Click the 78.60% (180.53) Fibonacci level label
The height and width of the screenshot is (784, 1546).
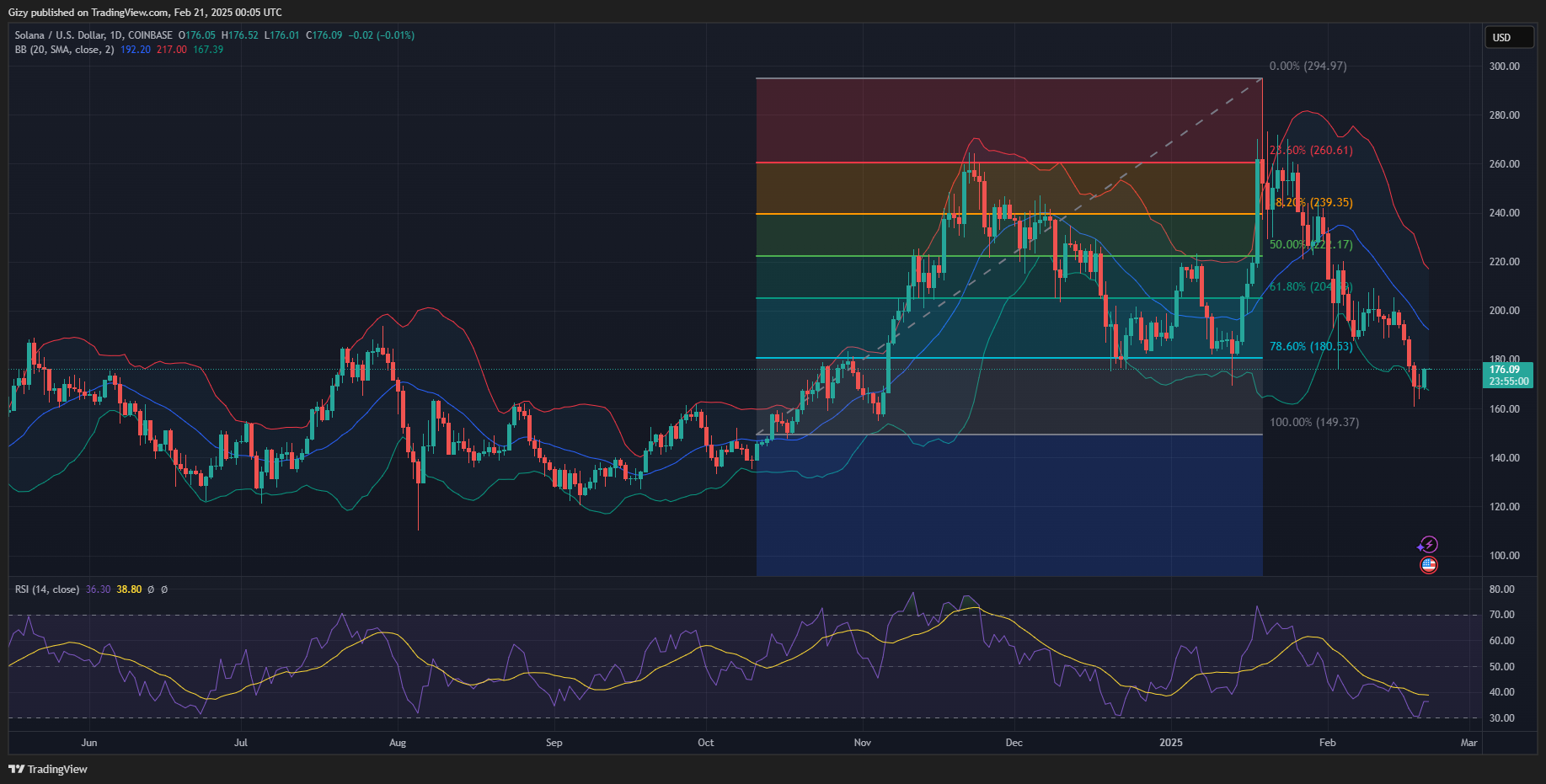1310,346
